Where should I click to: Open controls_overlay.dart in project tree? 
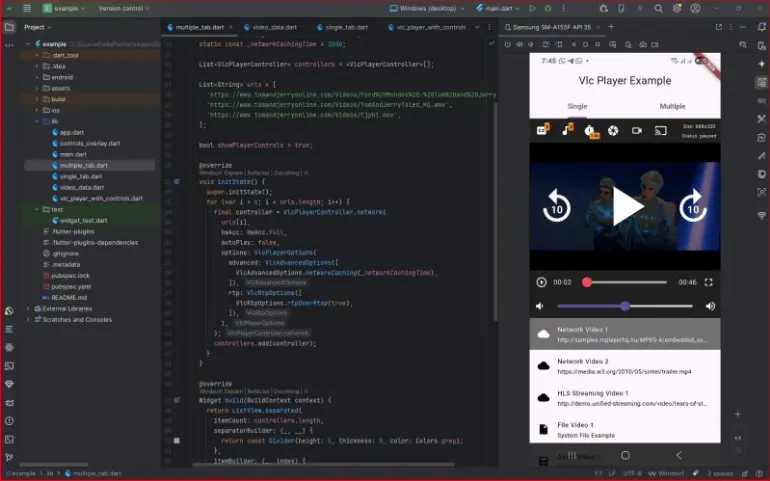(x=89, y=143)
